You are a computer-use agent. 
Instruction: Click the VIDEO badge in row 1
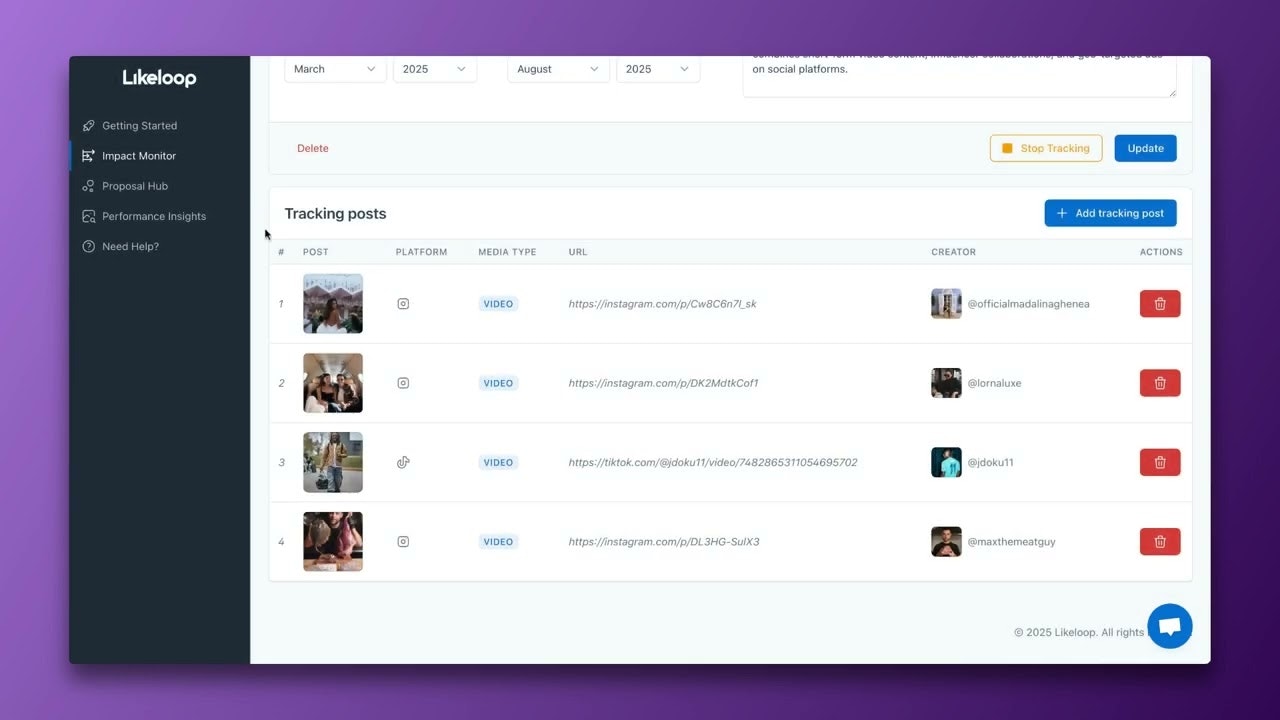[x=498, y=304]
